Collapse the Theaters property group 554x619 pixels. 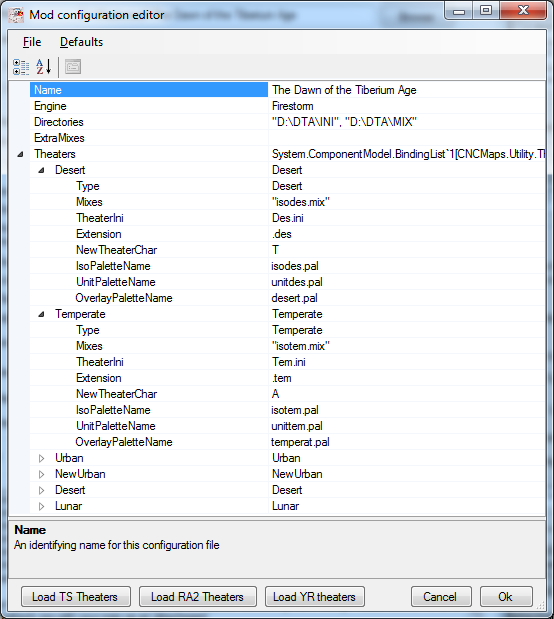point(20,154)
